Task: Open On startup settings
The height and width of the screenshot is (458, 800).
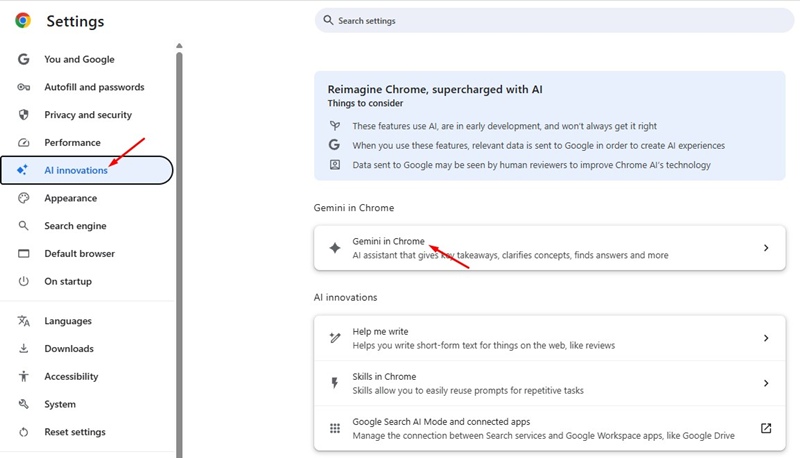Action: [87, 281]
